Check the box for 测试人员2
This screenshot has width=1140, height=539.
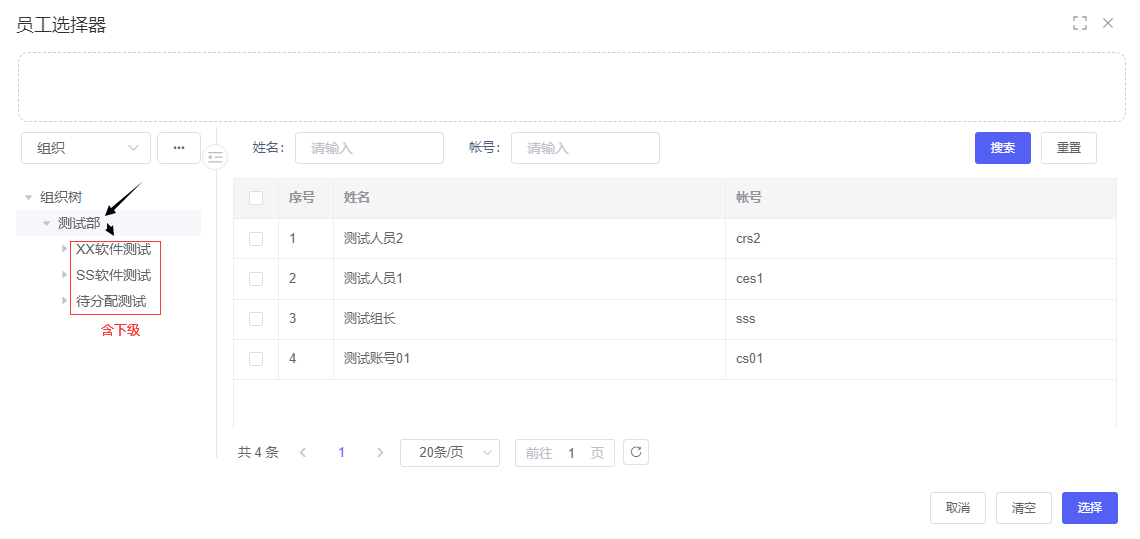[x=256, y=239]
